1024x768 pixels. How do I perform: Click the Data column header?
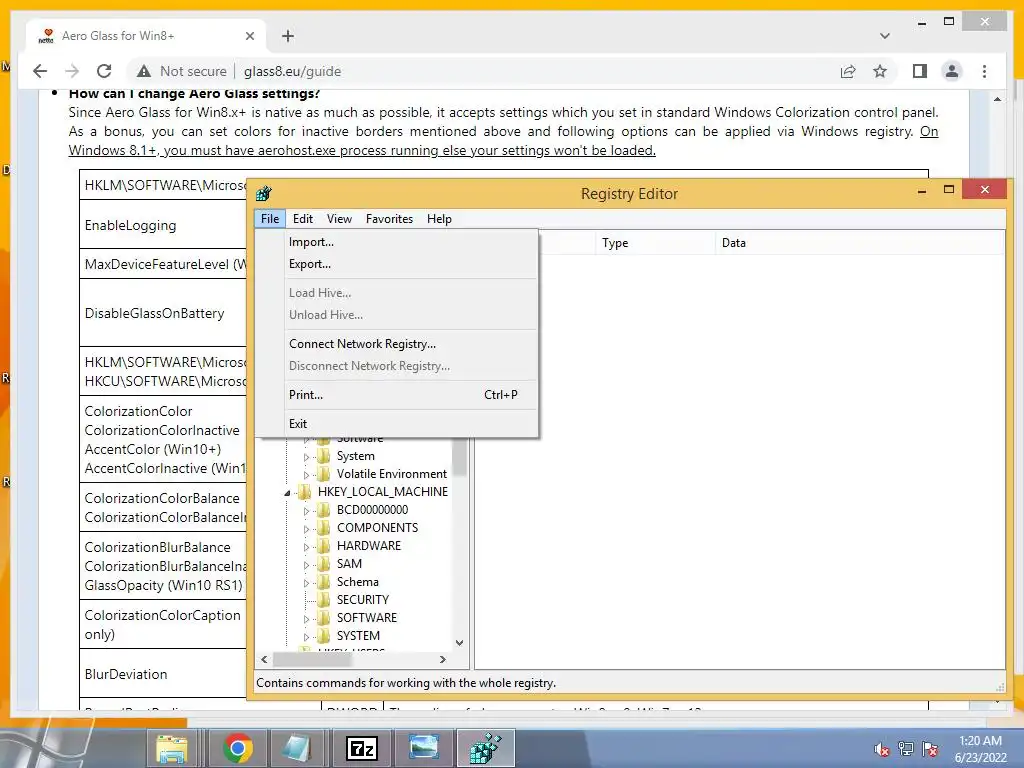859,243
